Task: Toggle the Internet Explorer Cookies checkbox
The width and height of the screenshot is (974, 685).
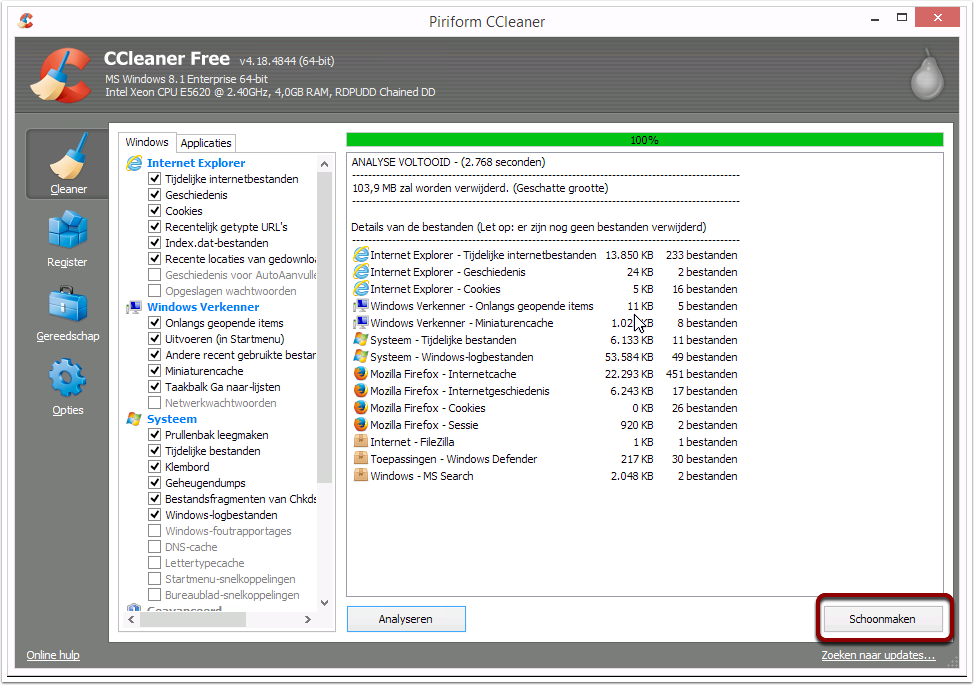Action: pos(155,211)
